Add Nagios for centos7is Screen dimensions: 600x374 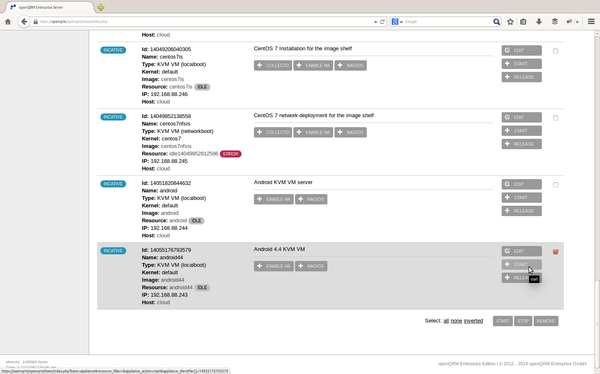[351, 65]
